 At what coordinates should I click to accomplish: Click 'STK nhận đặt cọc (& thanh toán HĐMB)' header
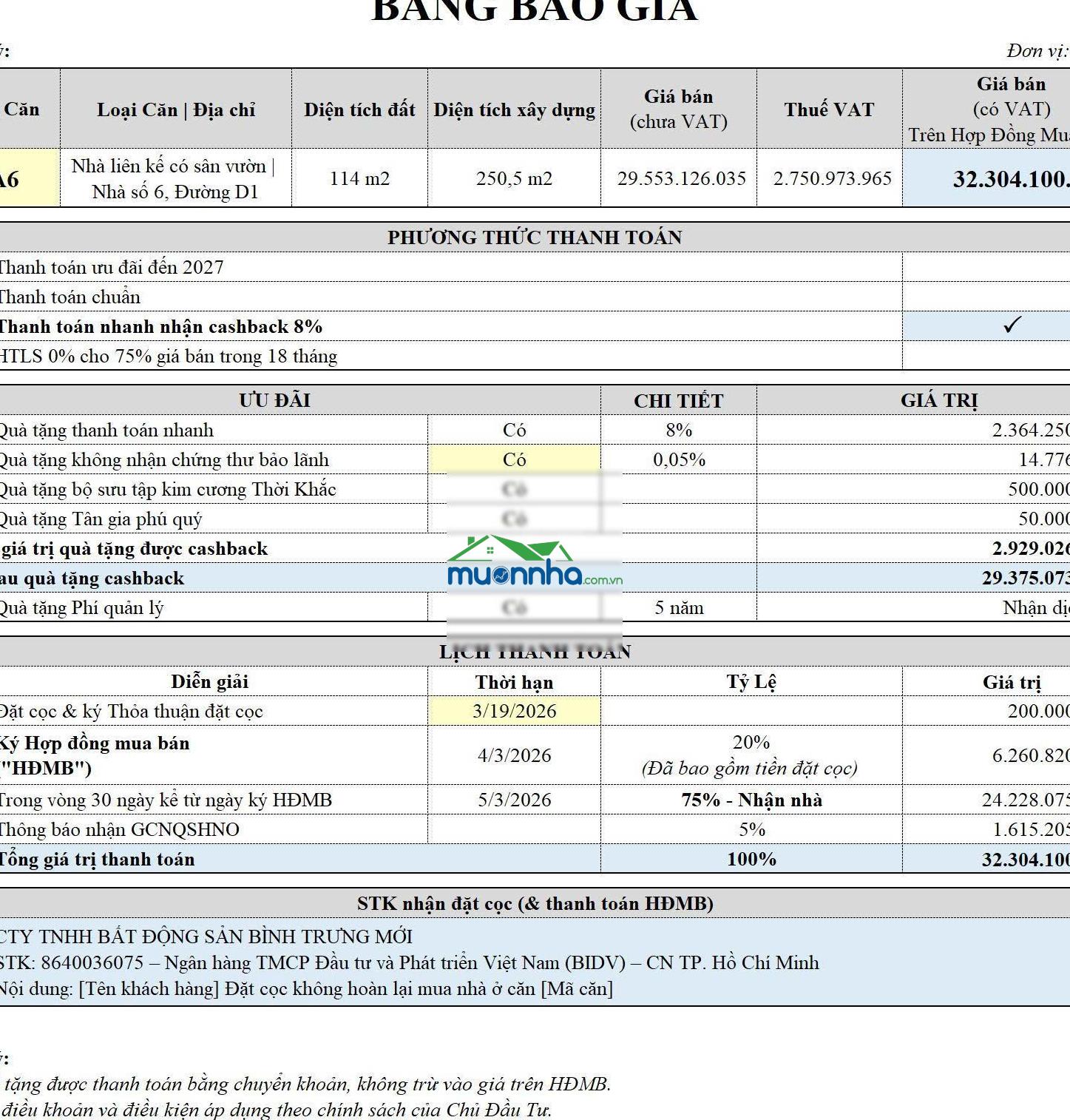[x=535, y=903]
